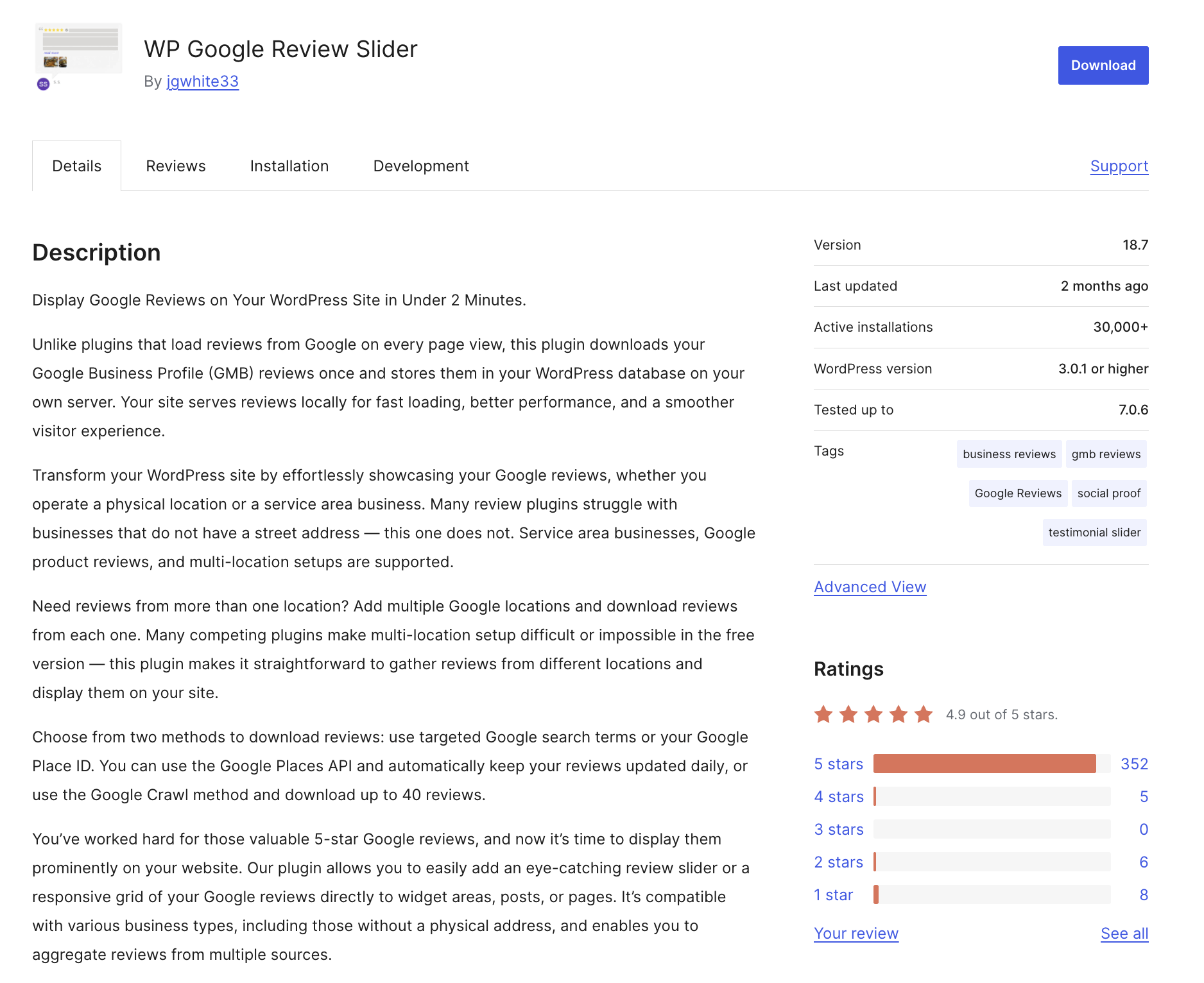Click the Description heading

click(x=96, y=253)
